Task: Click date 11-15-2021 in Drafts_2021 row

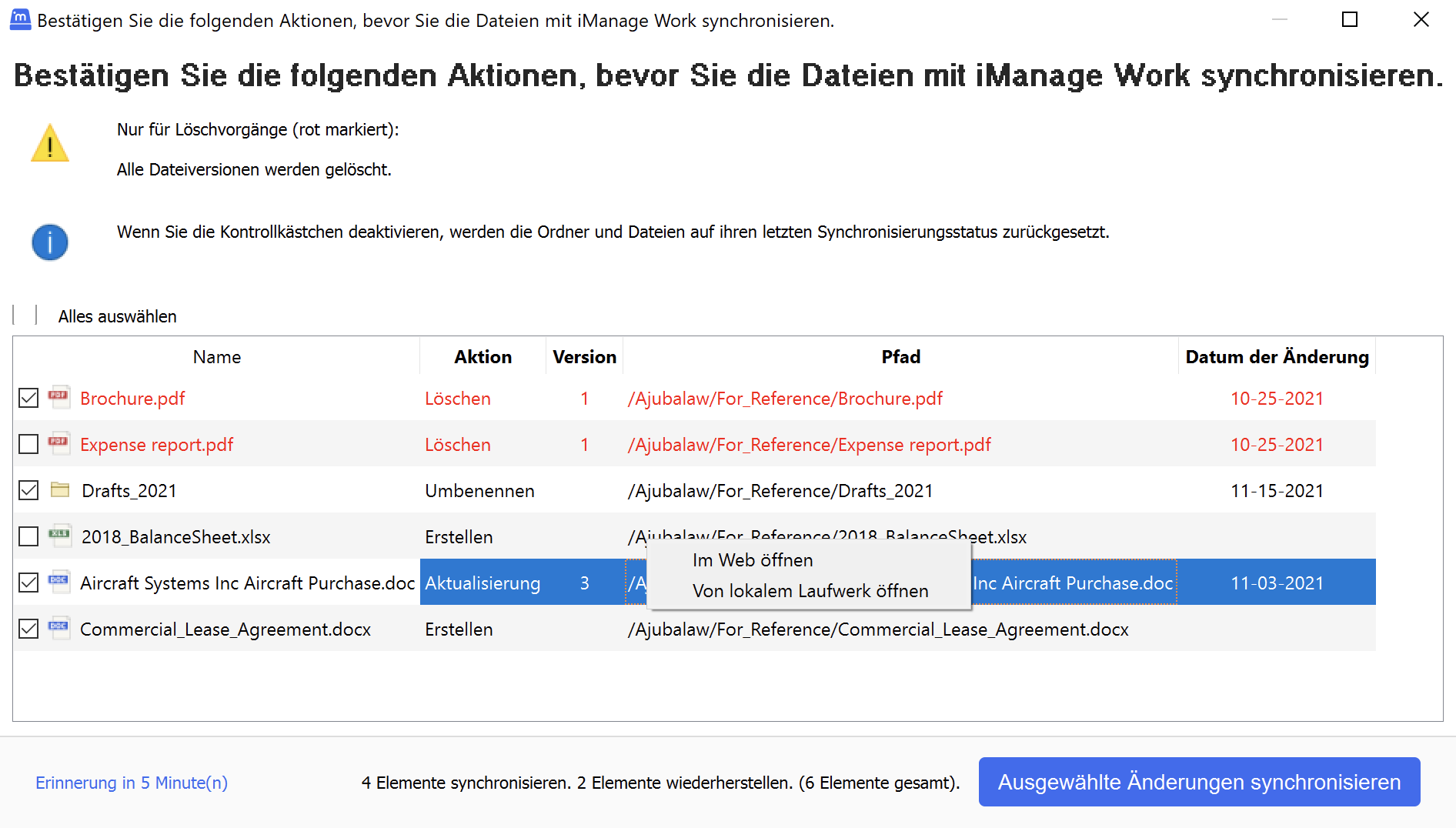Action: tap(1277, 491)
